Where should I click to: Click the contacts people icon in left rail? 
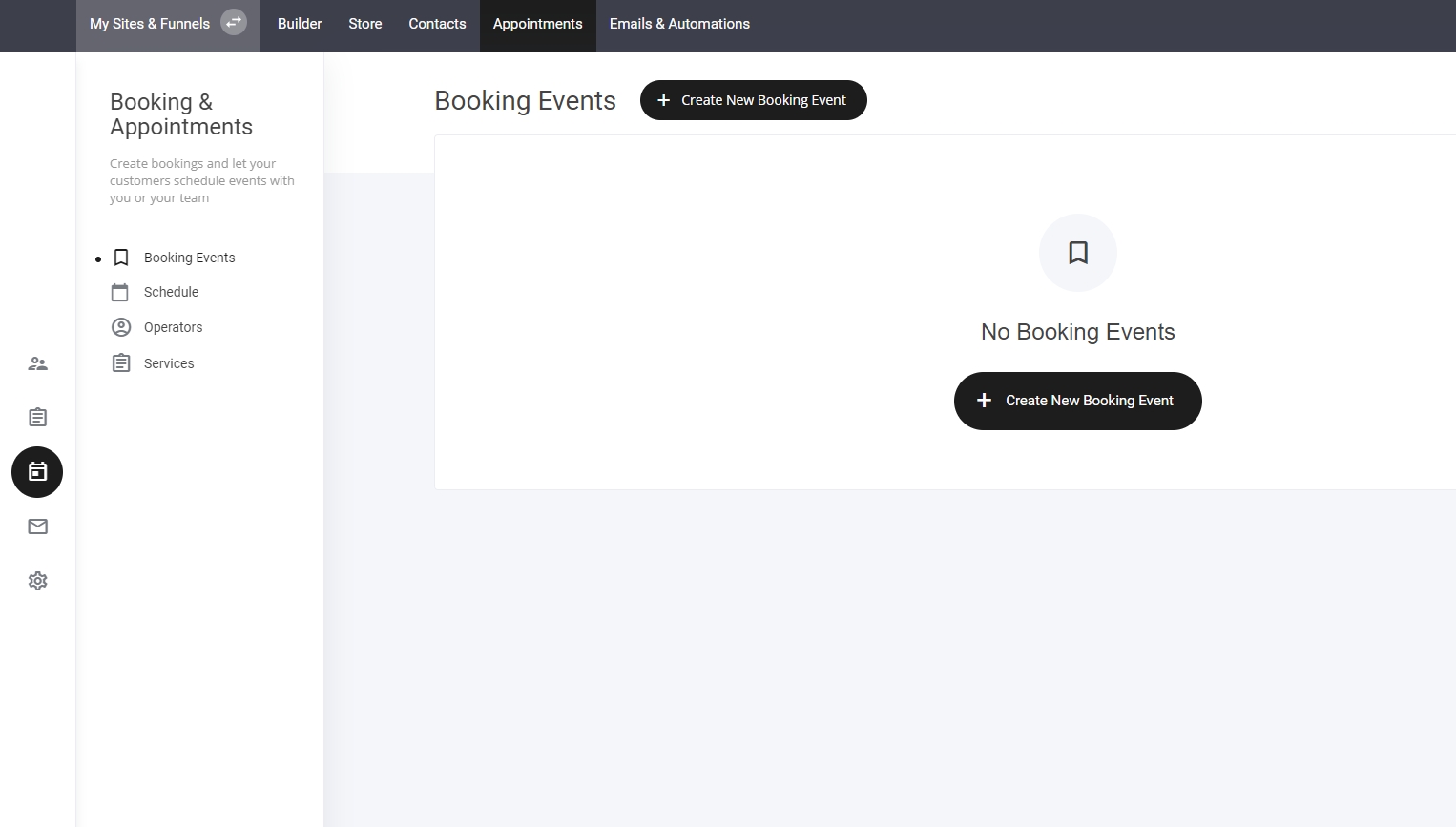tap(37, 363)
